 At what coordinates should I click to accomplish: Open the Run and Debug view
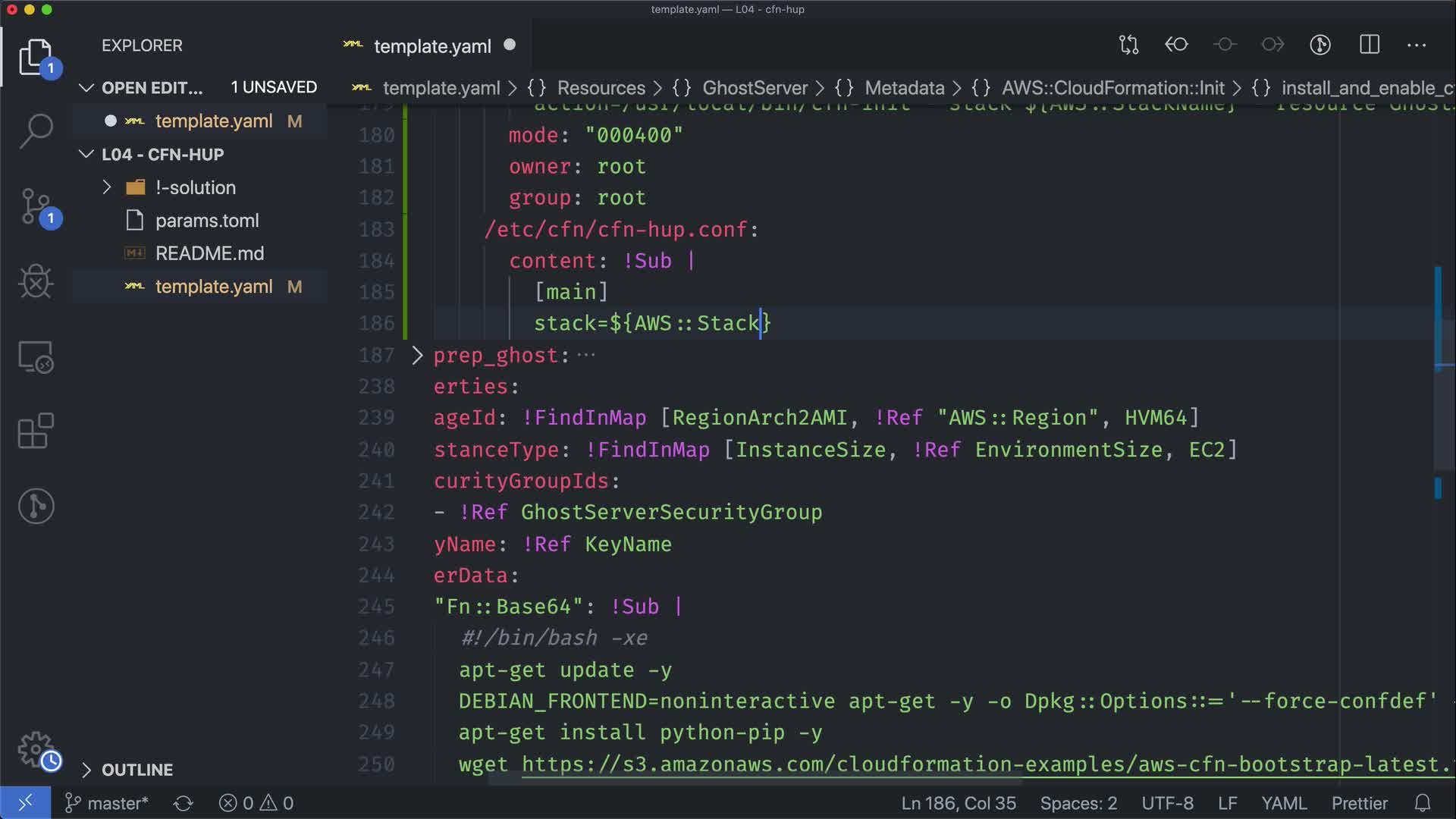[x=36, y=282]
